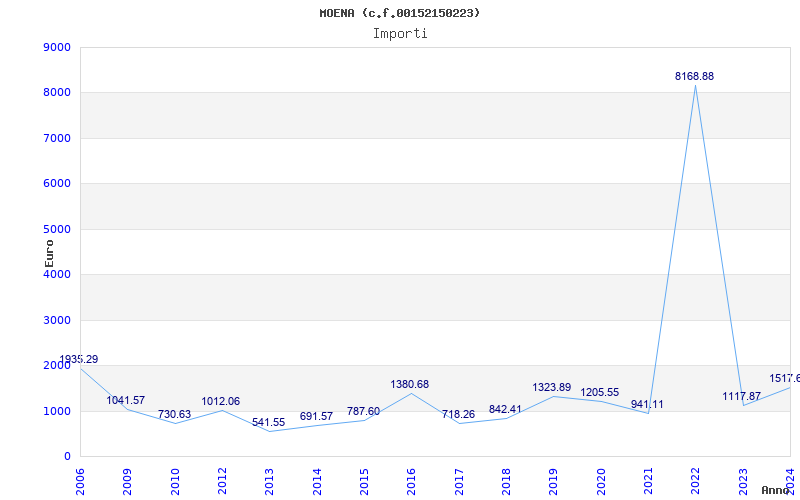The image size is (800, 500).
Task: Click the data label 1323.89
Action: (x=552, y=388)
